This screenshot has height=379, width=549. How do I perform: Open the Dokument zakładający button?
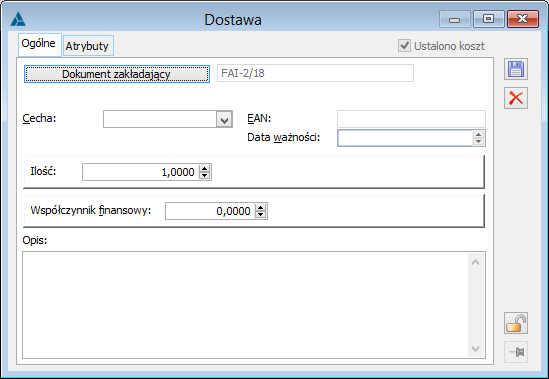117,74
